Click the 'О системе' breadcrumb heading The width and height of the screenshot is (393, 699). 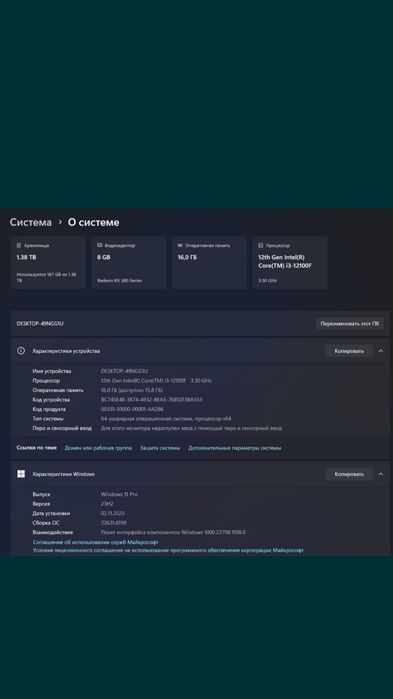coord(94,222)
